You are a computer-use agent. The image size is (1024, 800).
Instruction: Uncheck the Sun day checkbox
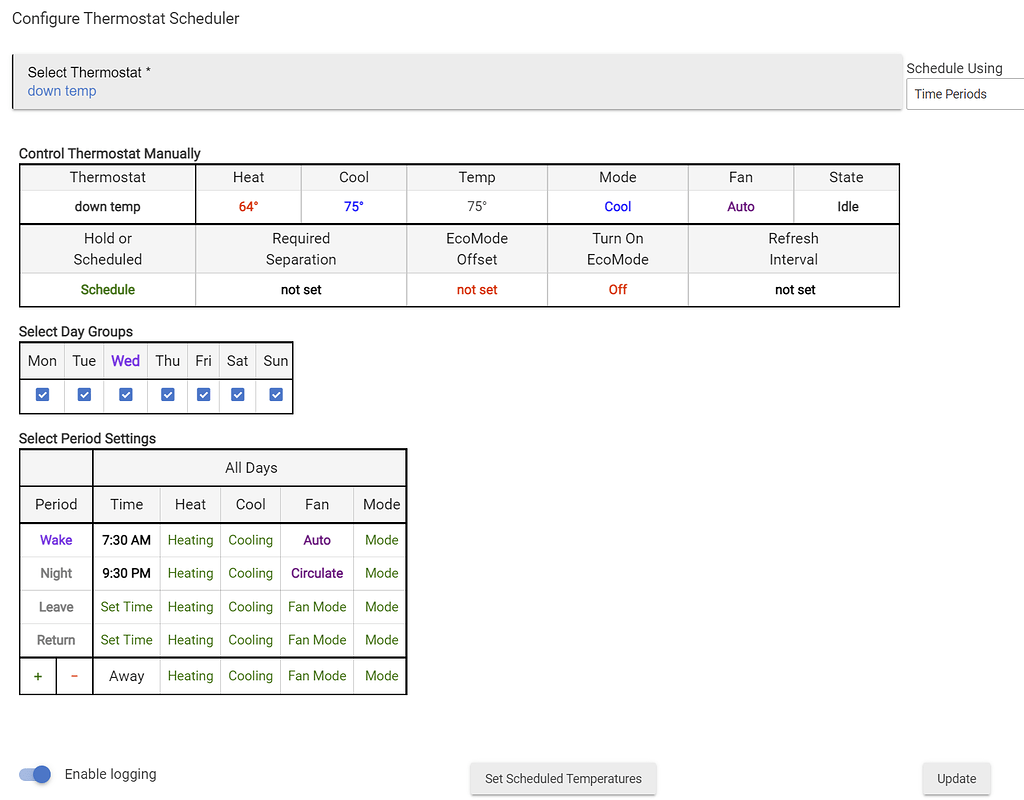[274, 395]
